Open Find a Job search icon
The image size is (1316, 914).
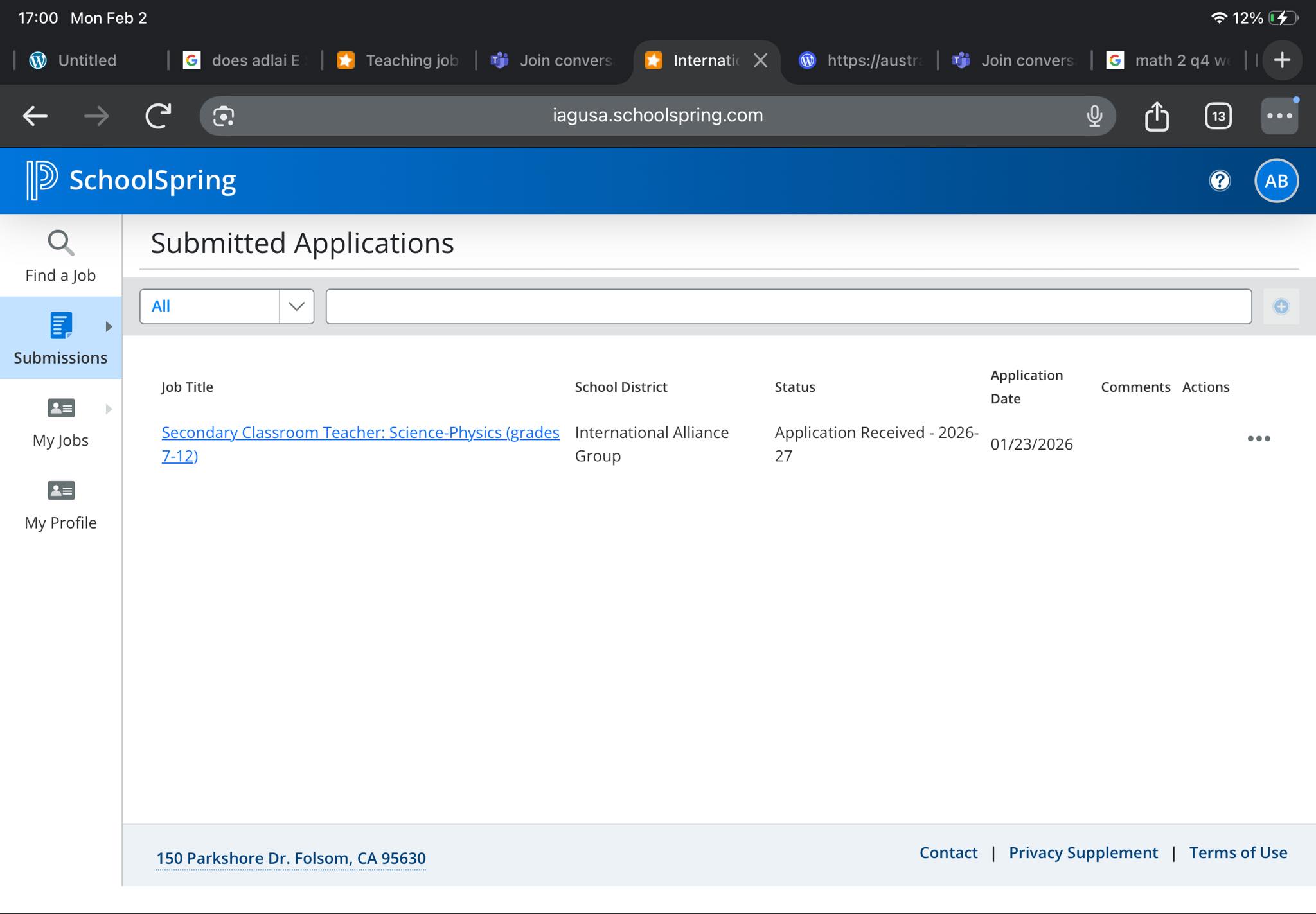[60, 243]
